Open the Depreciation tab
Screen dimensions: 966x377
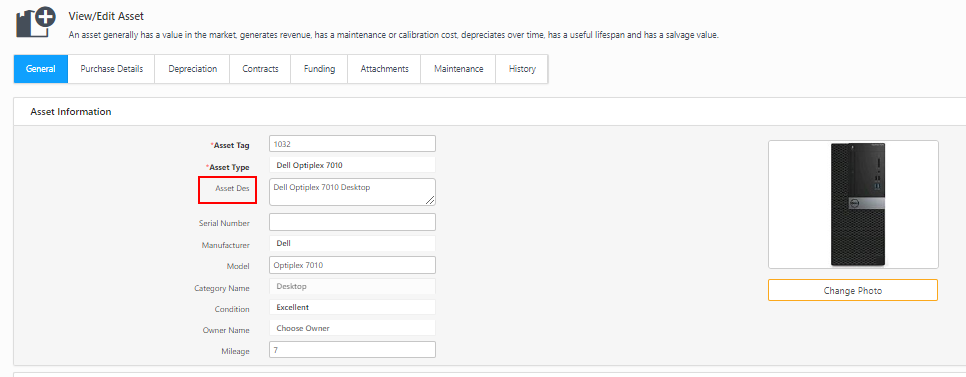coord(193,69)
